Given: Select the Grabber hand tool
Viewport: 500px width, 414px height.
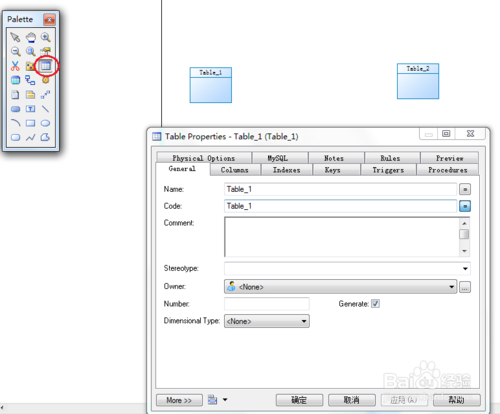Looking at the screenshot, I should point(31,37).
